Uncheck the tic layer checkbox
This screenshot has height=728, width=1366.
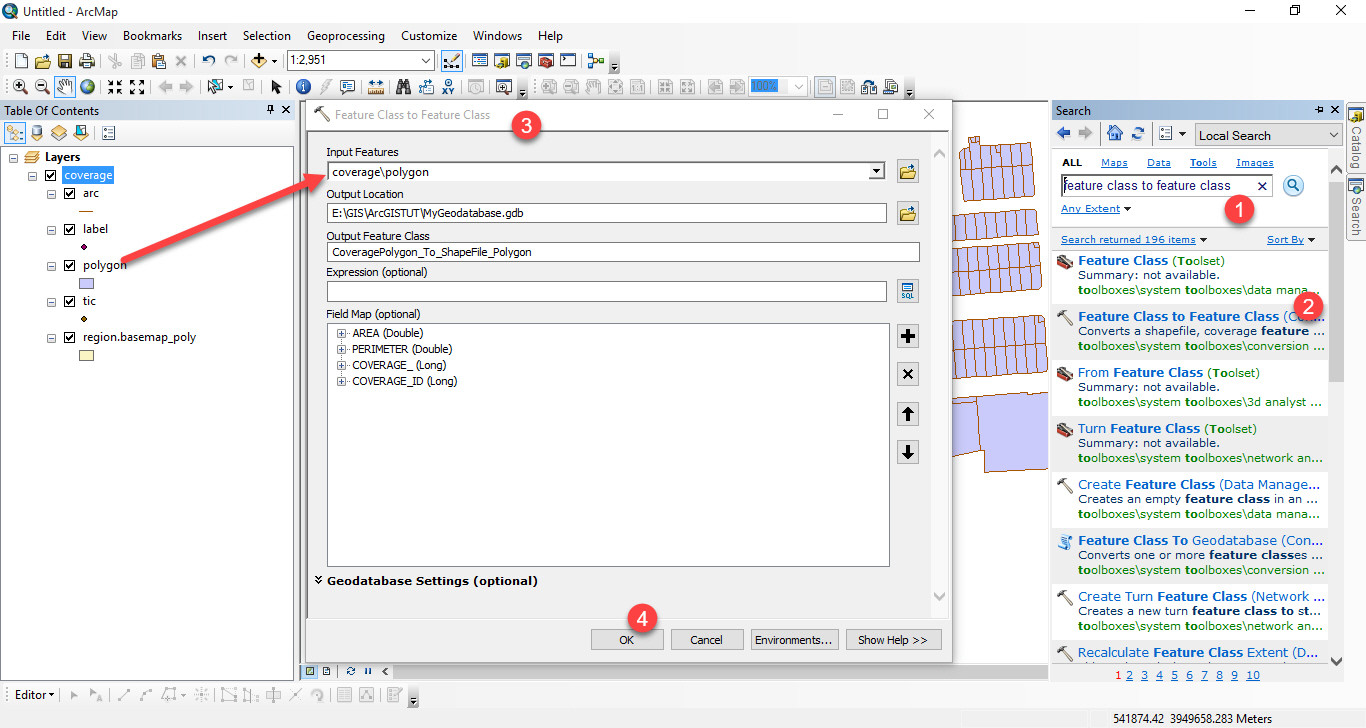click(x=69, y=301)
